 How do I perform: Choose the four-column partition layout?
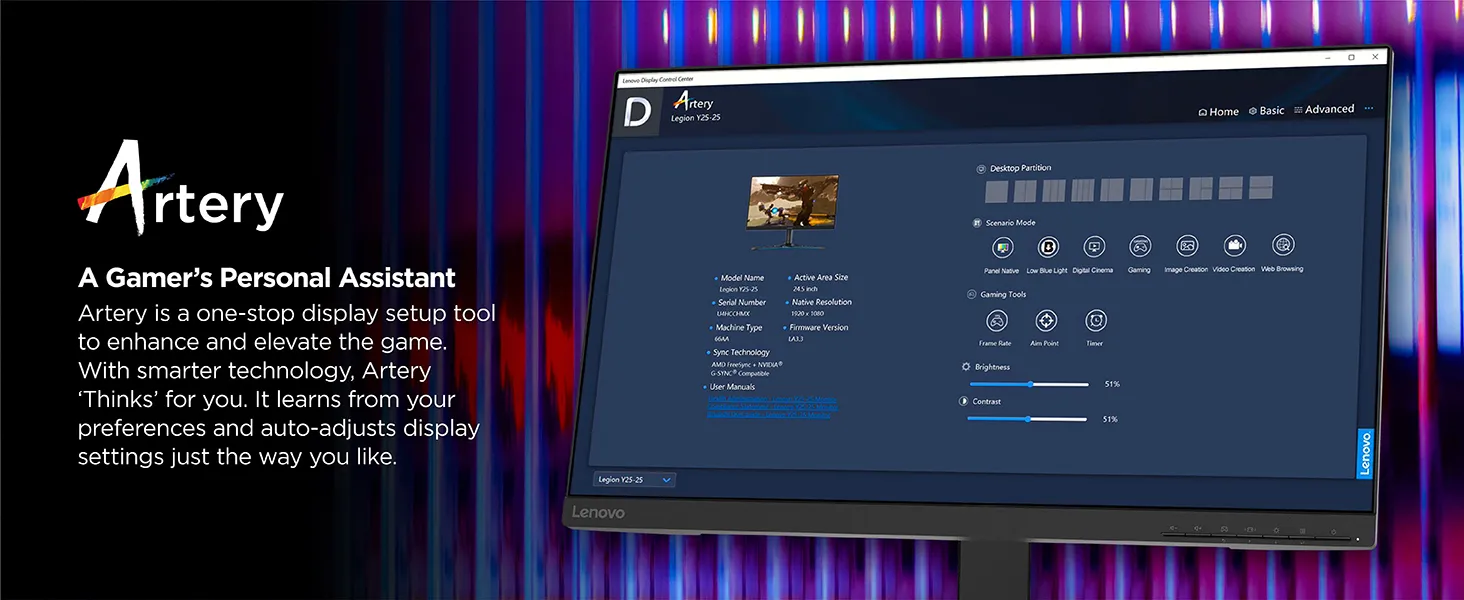1083,190
